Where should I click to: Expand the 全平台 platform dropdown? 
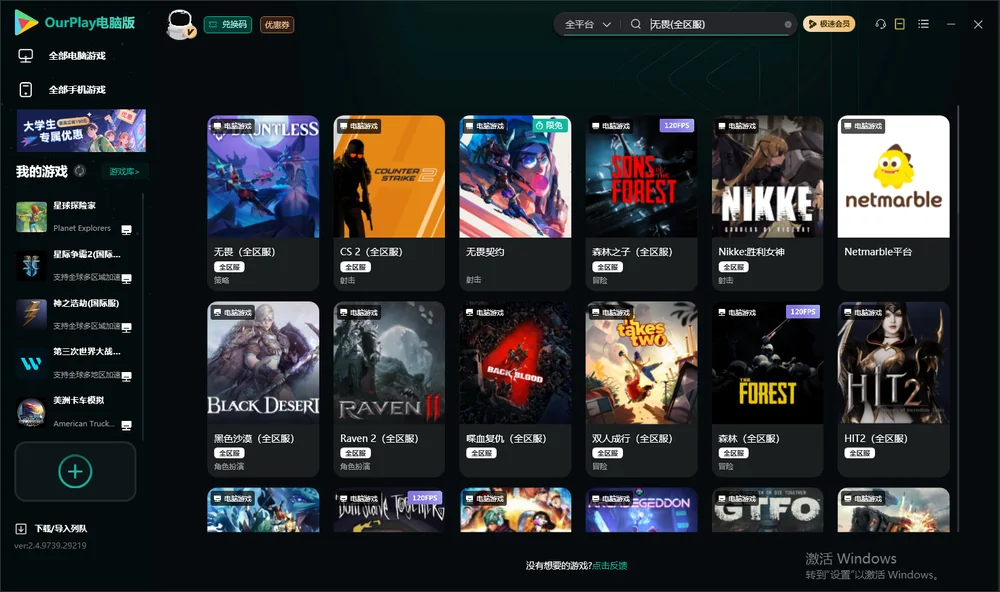coord(587,24)
